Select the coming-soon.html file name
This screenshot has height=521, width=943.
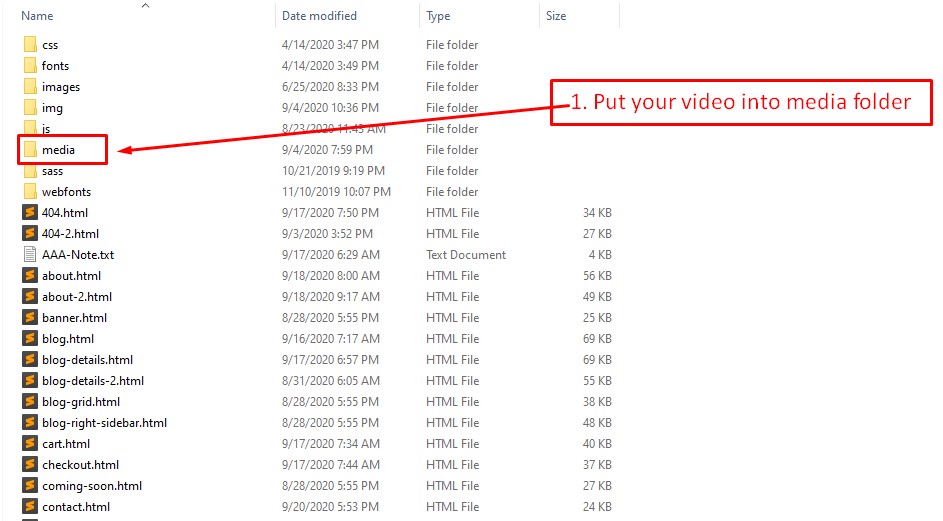click(92, 486)
